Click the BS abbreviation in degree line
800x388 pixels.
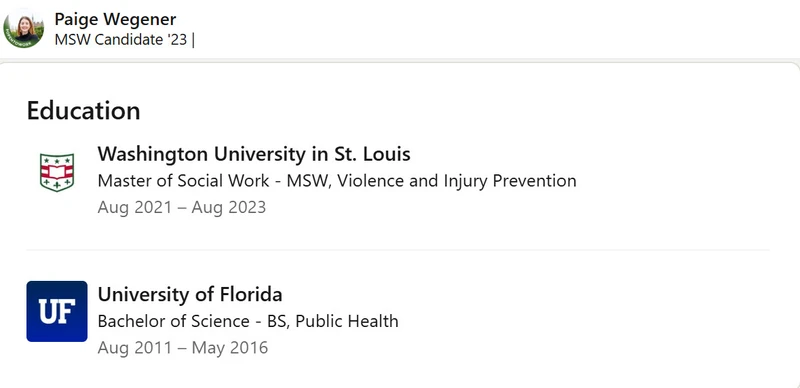click(x=279, y=322)
